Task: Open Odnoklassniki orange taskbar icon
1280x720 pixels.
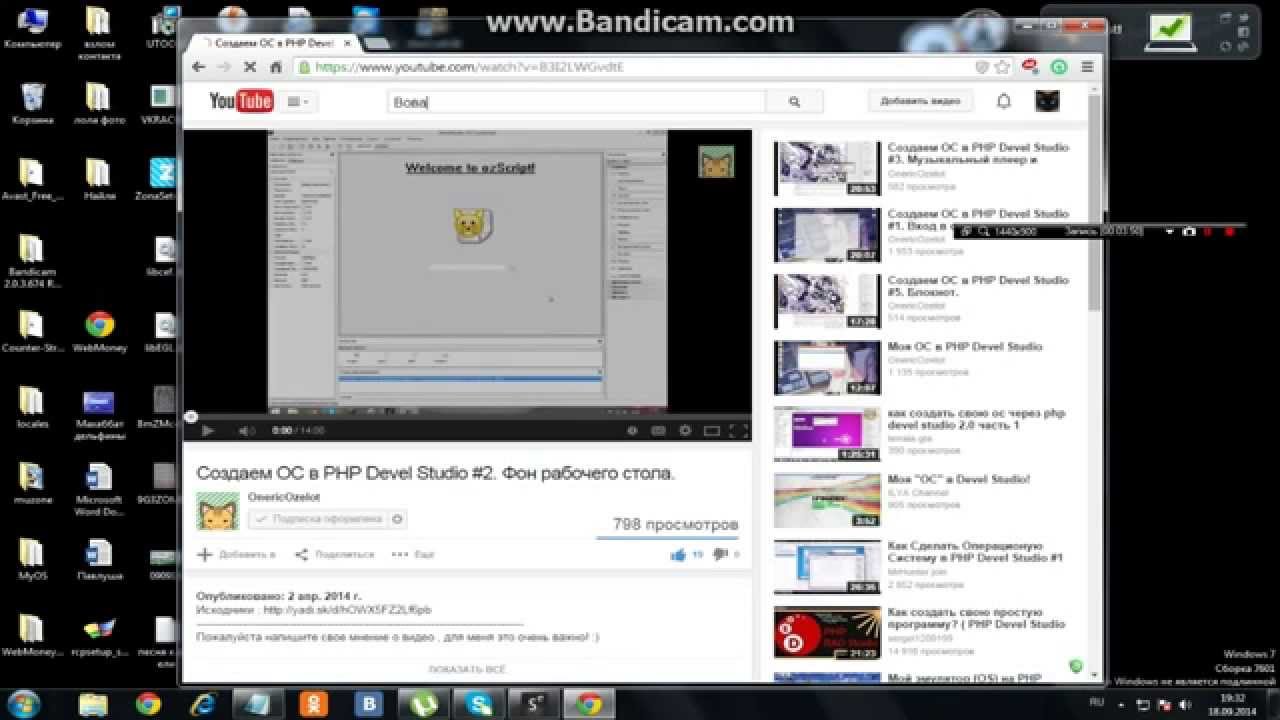Action: [314, 704]
